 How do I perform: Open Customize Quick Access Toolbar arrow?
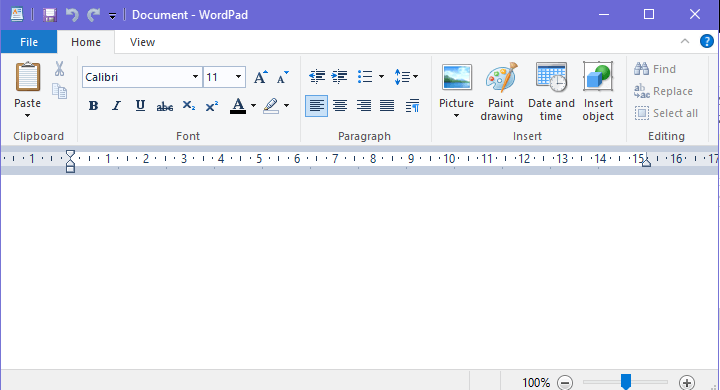click(x=112, y=16)
